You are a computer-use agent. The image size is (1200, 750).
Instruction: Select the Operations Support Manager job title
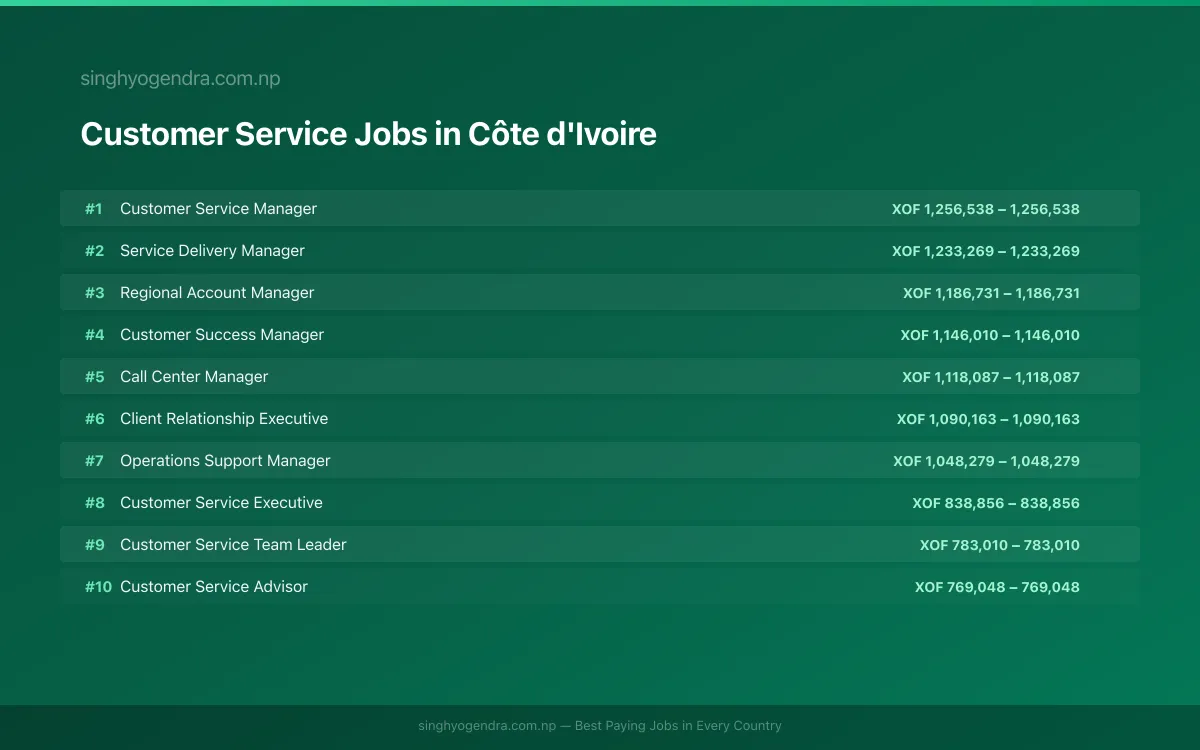coord(225,461)
